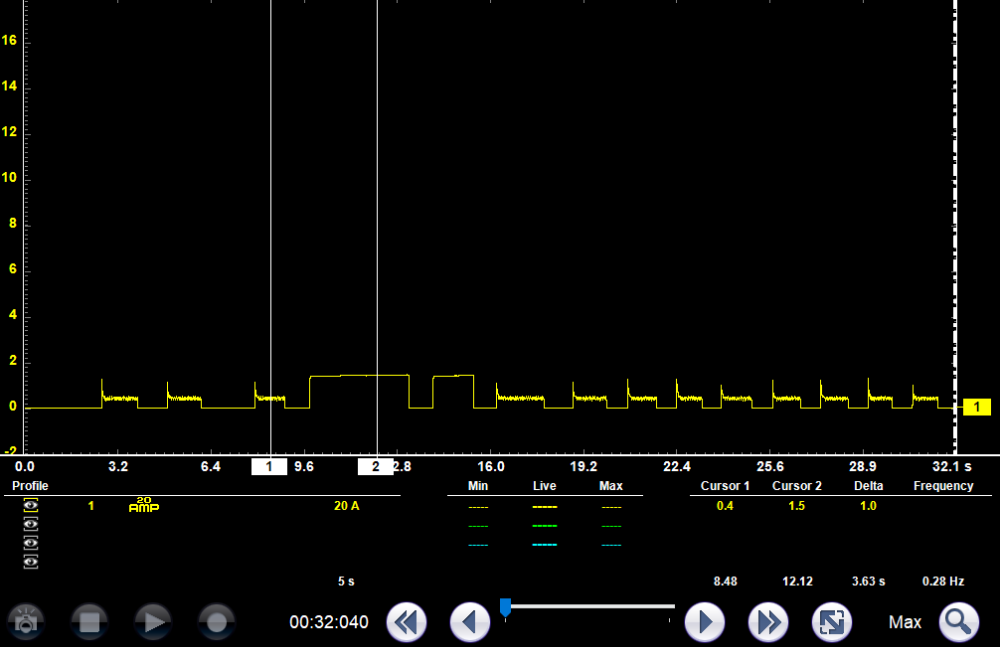1000x647 pixels.
Task: Open the 20 AMP probe selector
Action: [143, 506]
